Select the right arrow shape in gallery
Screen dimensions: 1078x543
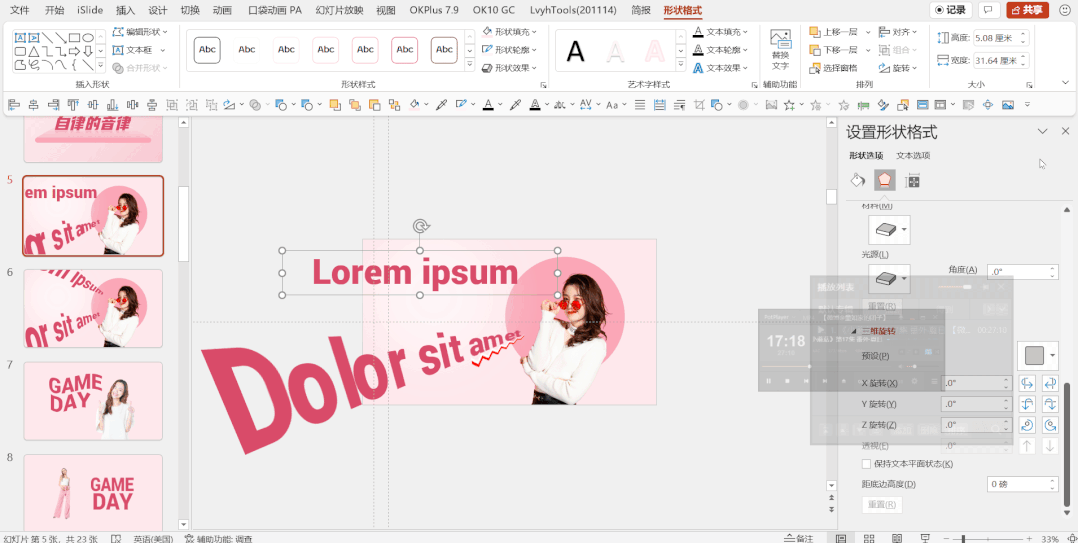click(74, 51)
